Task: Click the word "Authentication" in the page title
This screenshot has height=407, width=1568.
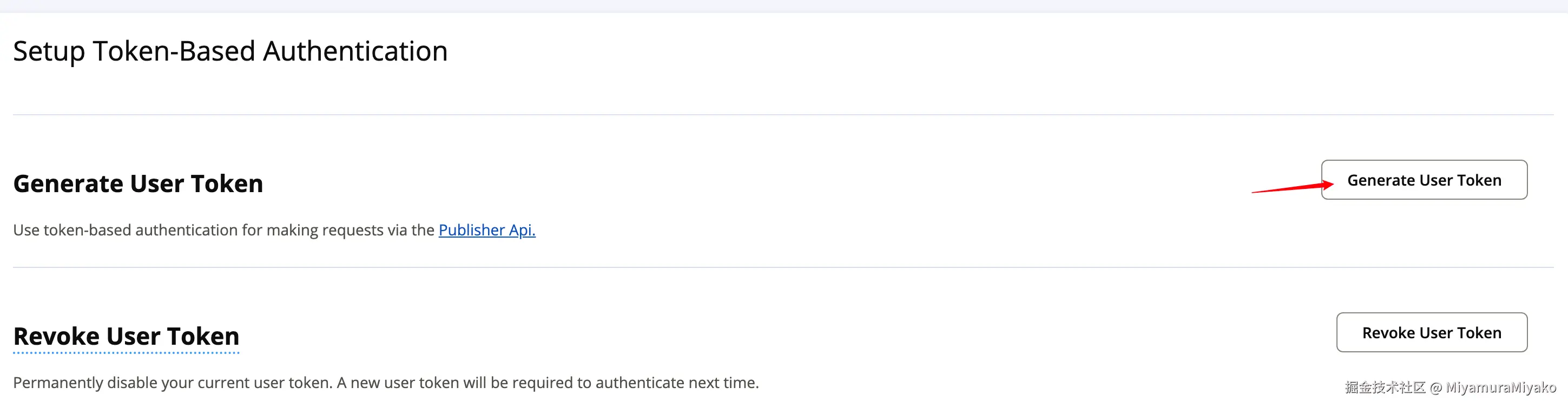Action: tap(355, 51)
